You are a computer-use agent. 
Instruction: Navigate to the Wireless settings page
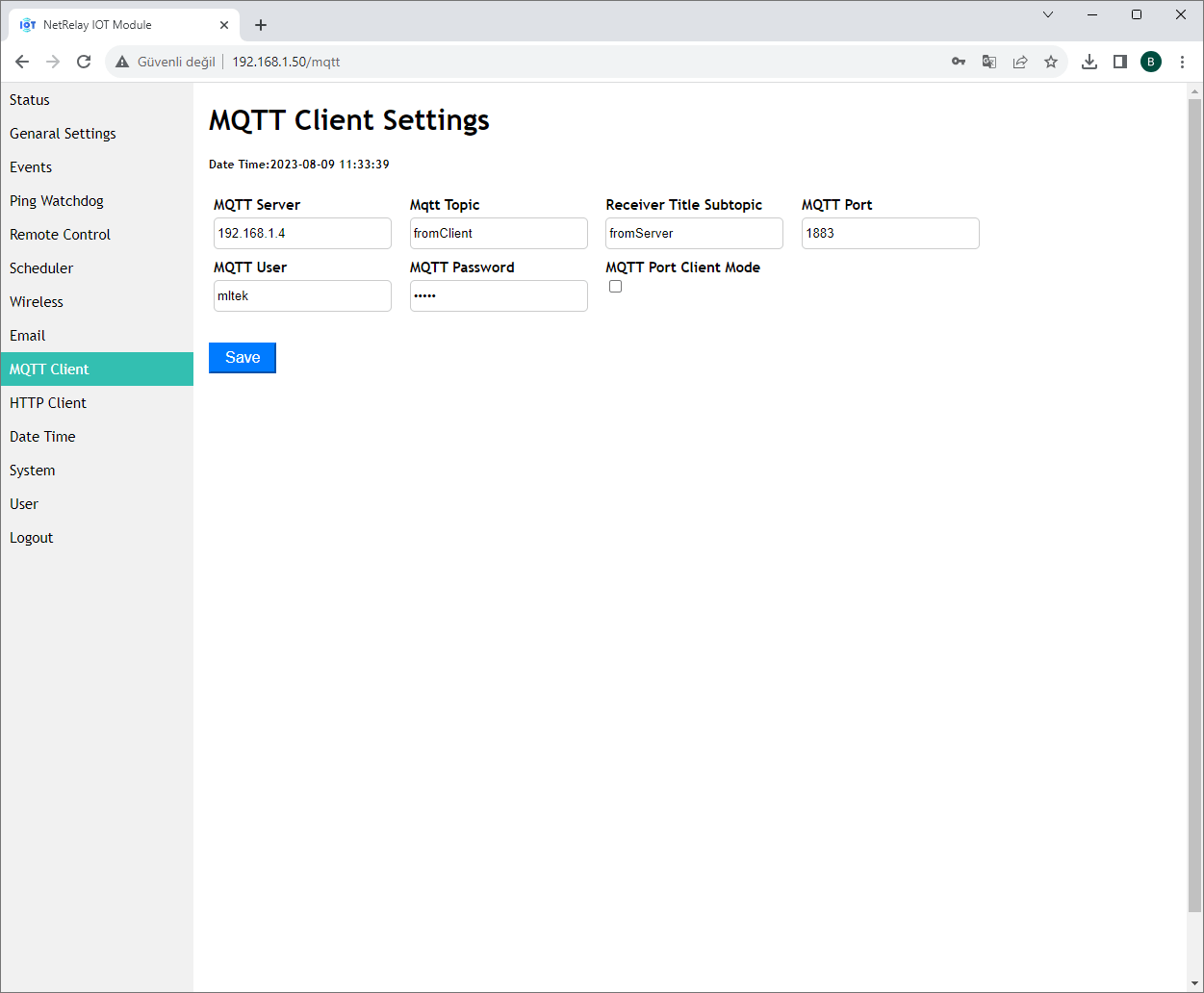[x=36, y=301]
